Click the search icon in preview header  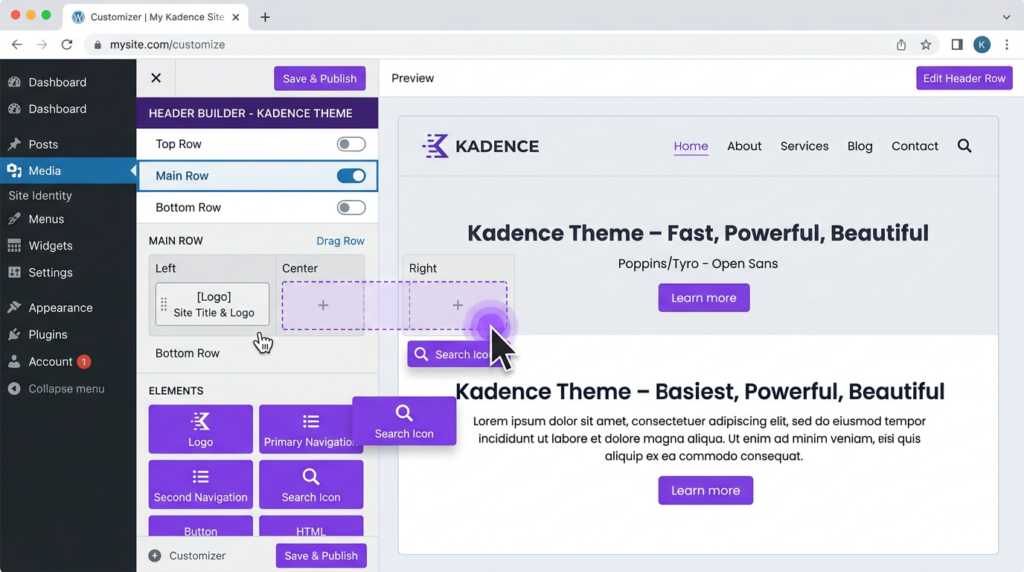coord(964,146)
